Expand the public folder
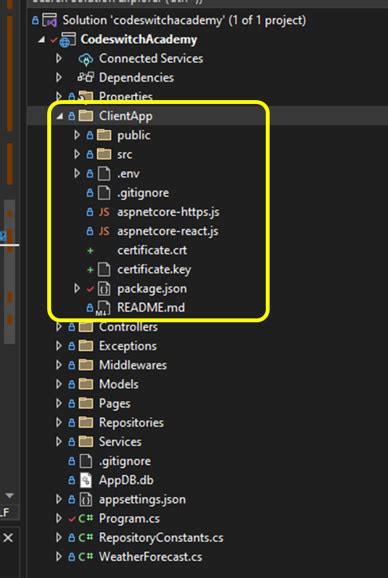The image size is (388, 578). point(77,135)
